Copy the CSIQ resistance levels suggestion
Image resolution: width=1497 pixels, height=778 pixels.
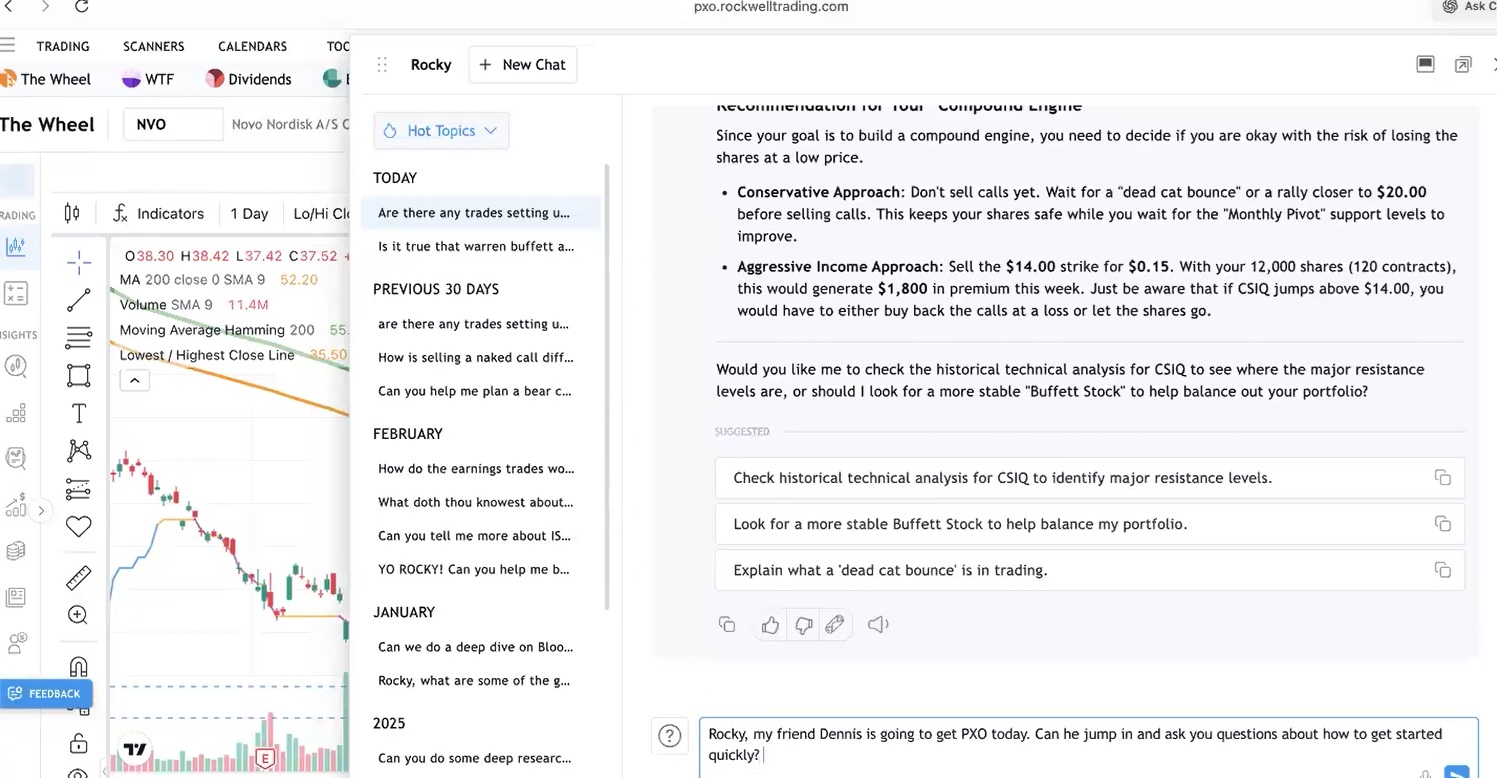point(1442,478)
